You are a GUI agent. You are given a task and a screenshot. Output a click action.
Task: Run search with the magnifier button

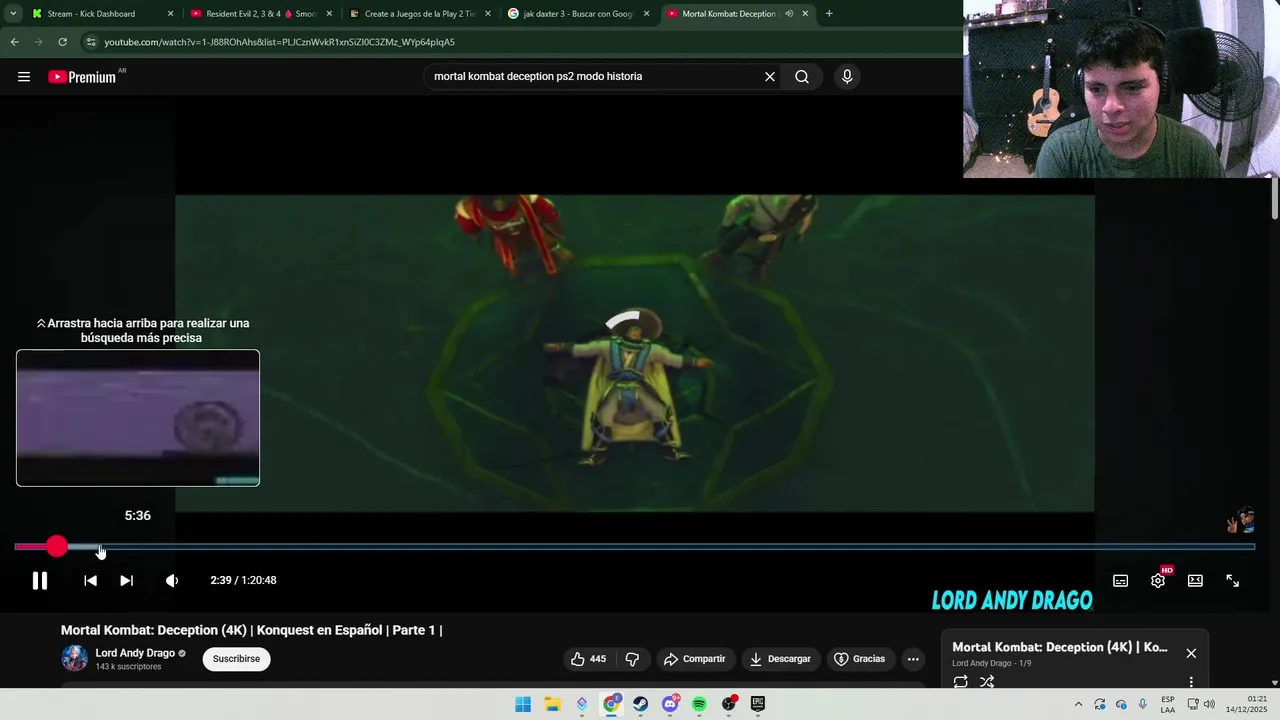point(802,77)
